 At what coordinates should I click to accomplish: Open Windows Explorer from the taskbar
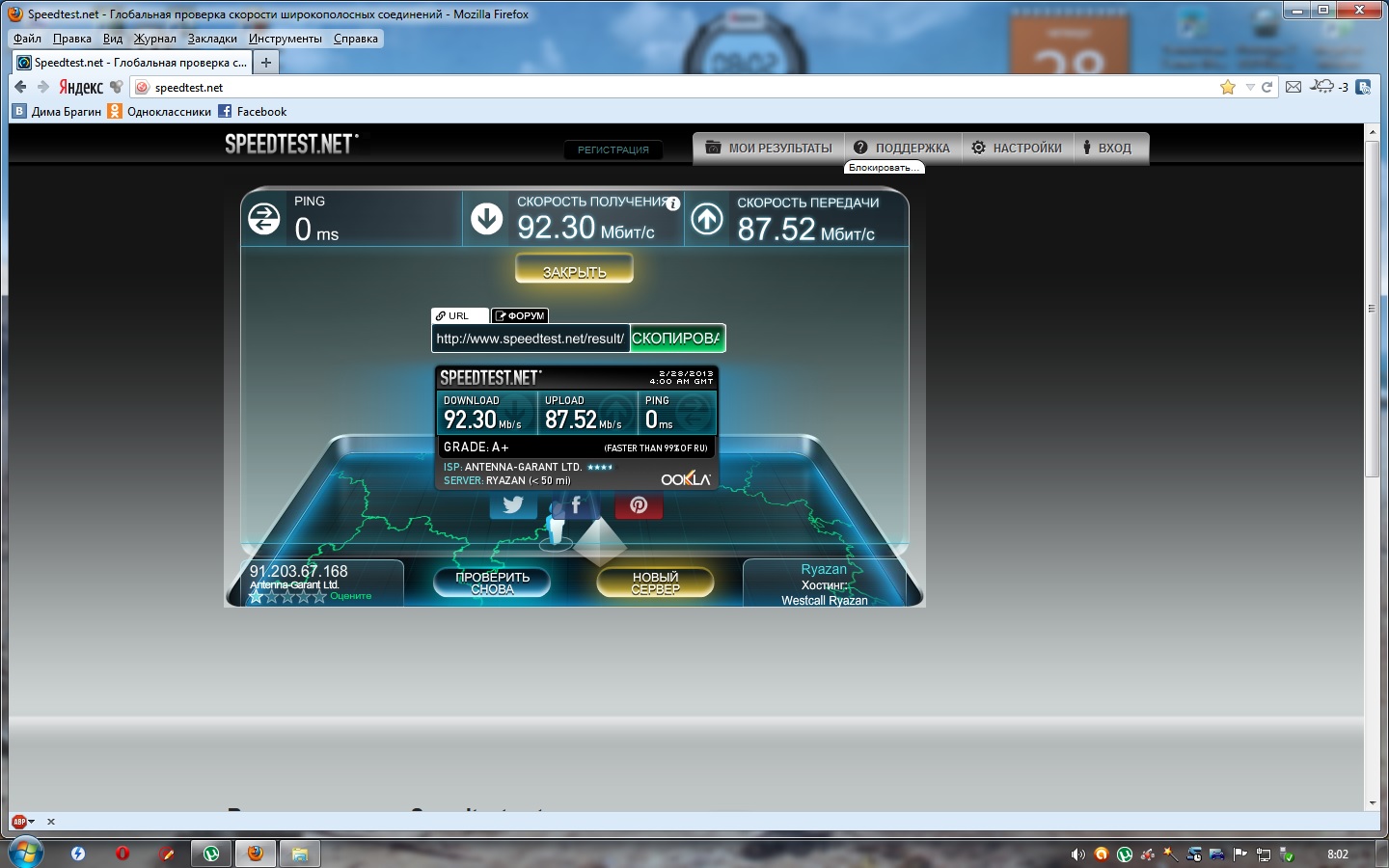point(300,854)
